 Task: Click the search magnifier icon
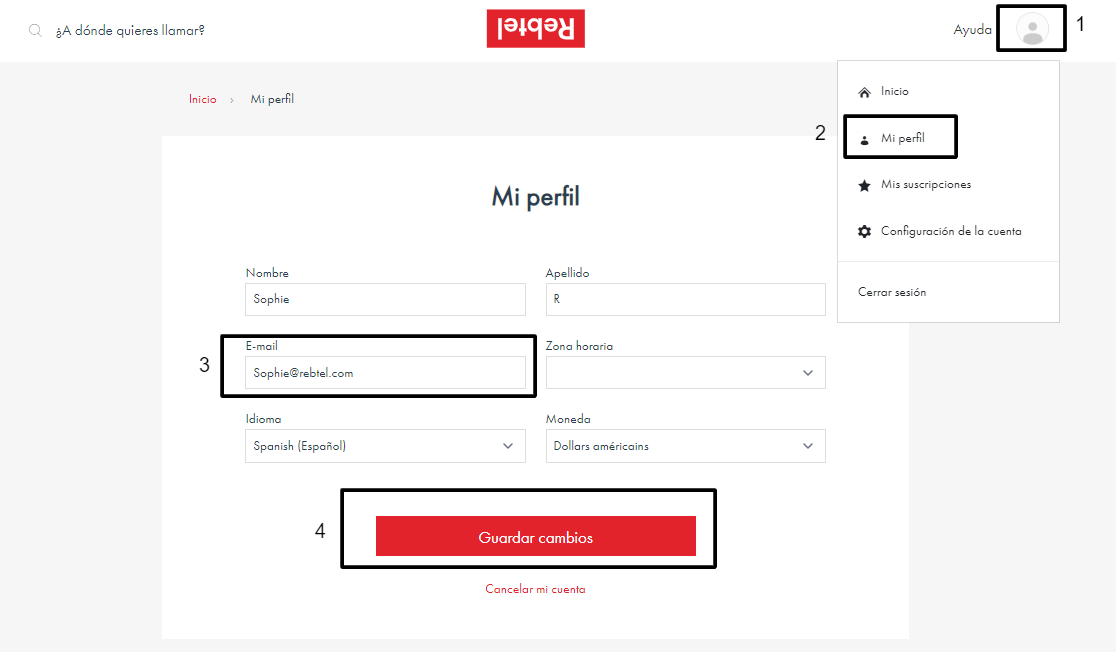tap(35, 30)
